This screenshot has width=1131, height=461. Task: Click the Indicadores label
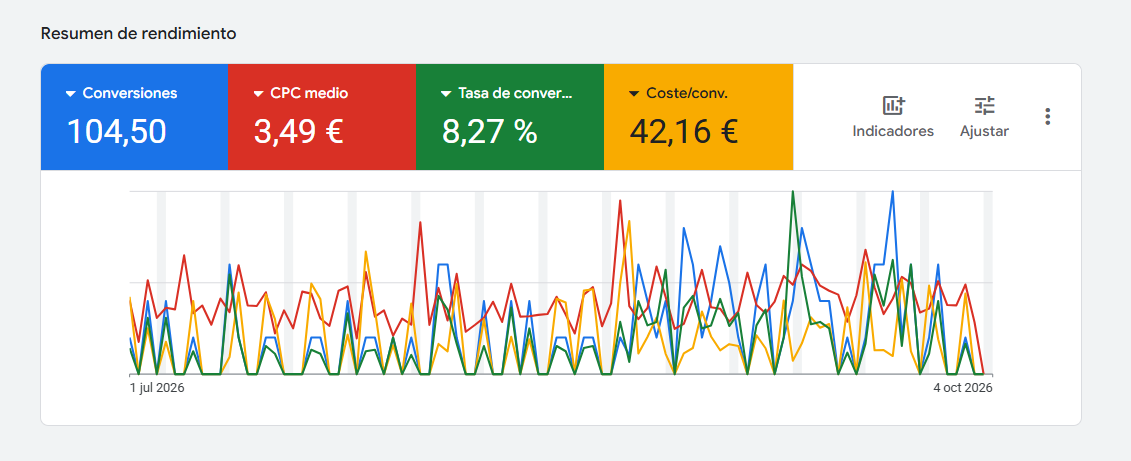[893, 131]
